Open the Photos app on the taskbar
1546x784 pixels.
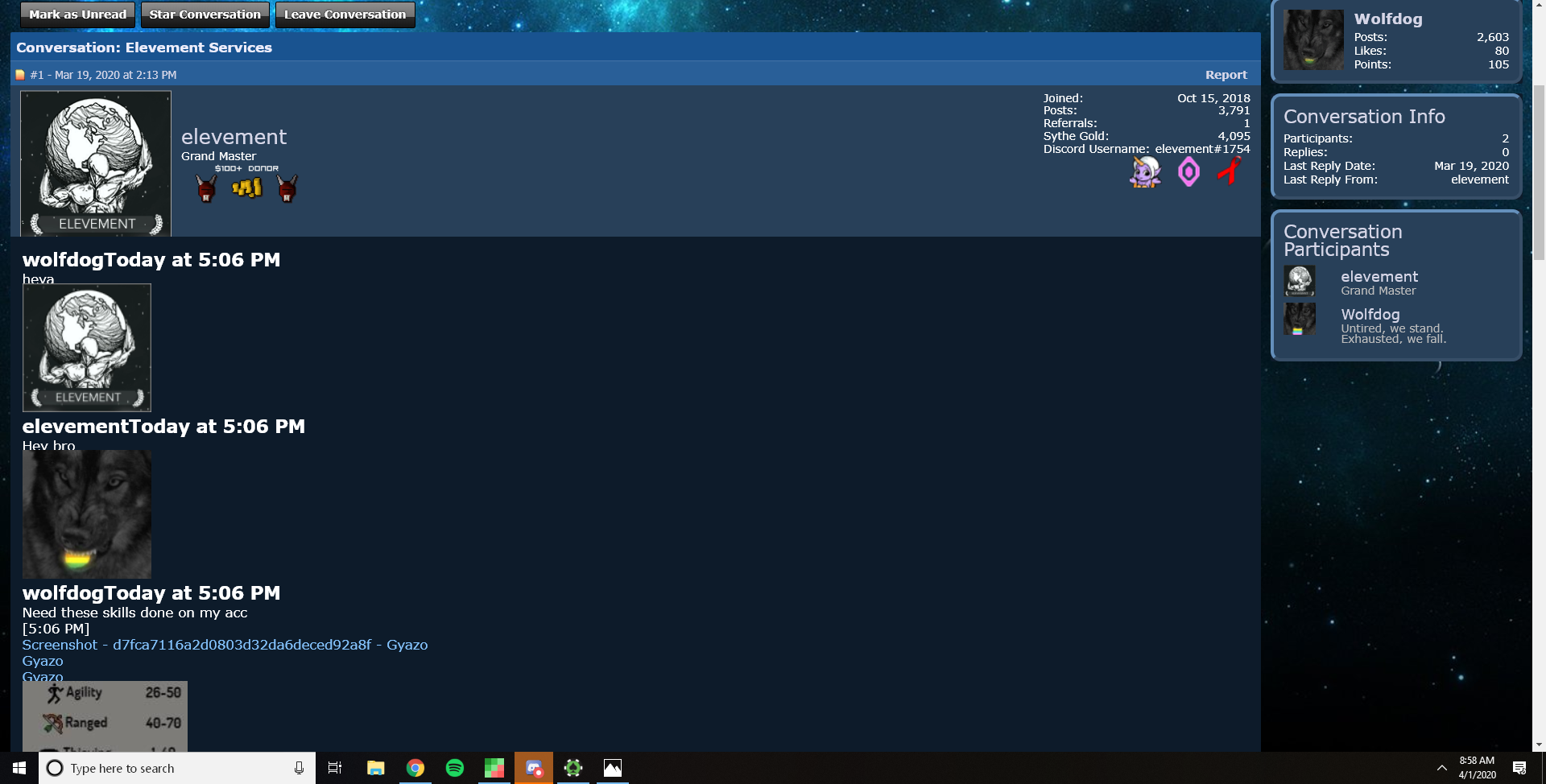[612, 768]
